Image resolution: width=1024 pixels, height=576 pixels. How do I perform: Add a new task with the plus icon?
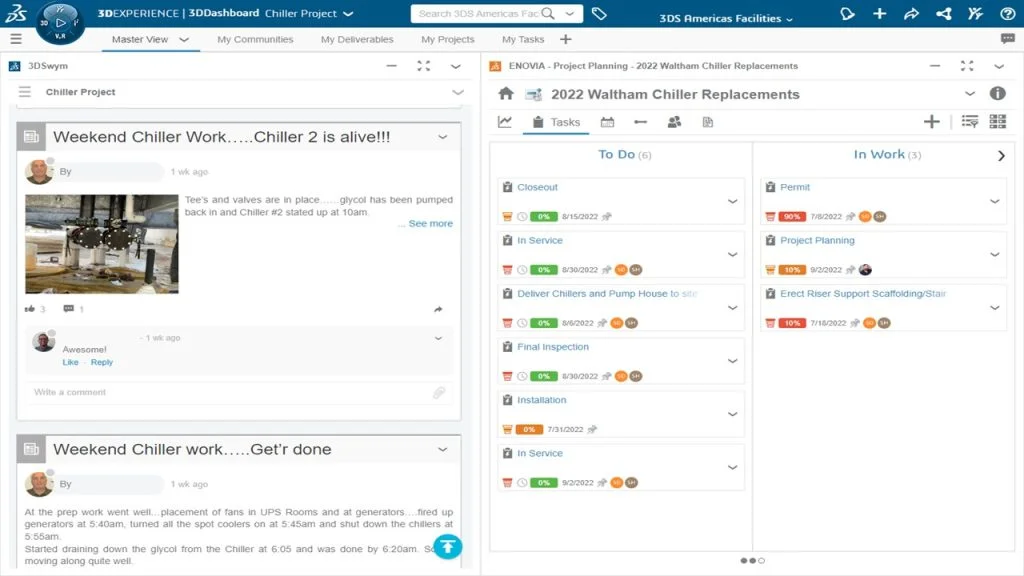tap(931, 122)
